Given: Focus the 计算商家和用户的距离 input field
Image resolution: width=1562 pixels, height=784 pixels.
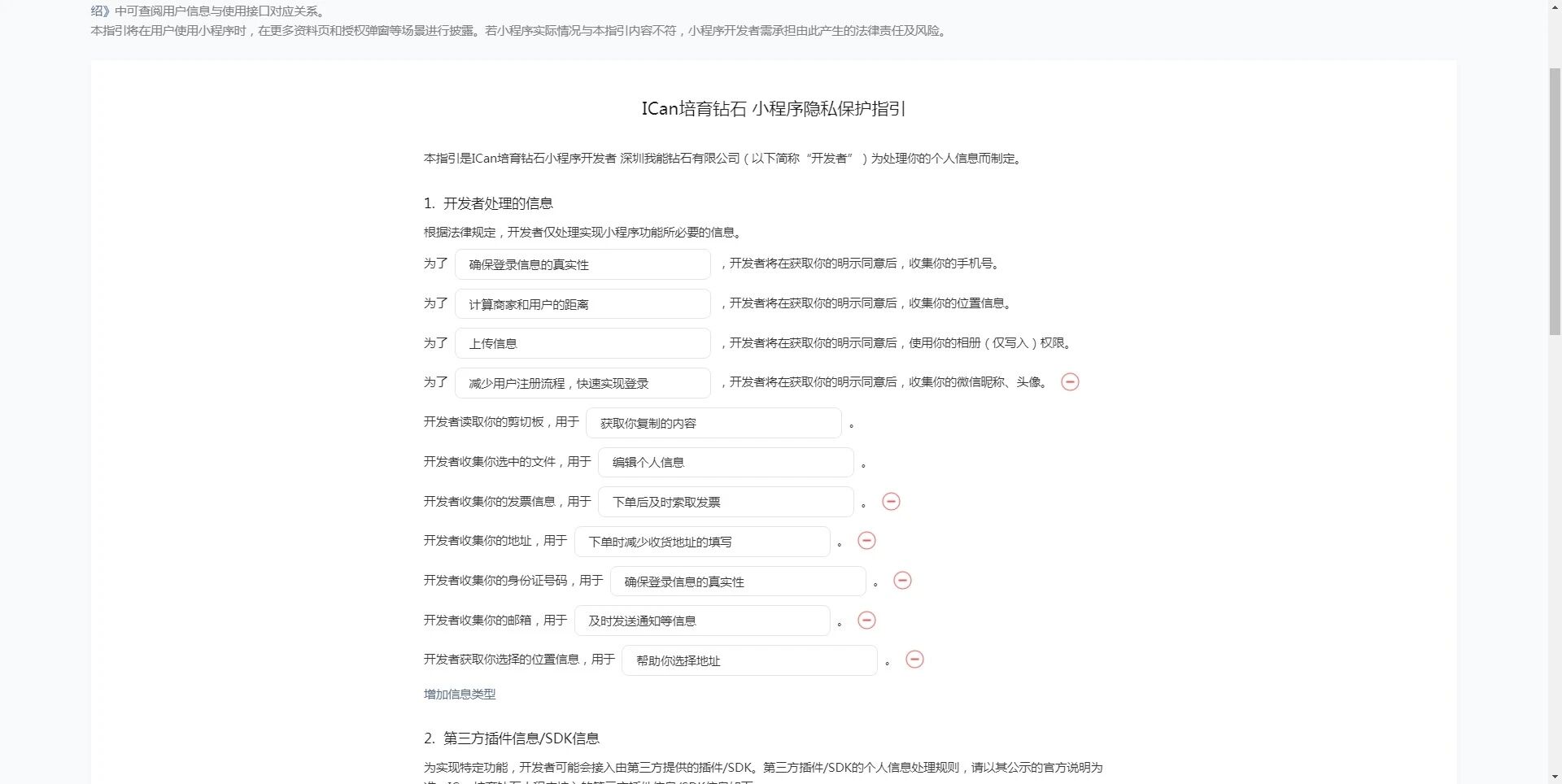Looking at the screenshot, I should coord(582,304).
